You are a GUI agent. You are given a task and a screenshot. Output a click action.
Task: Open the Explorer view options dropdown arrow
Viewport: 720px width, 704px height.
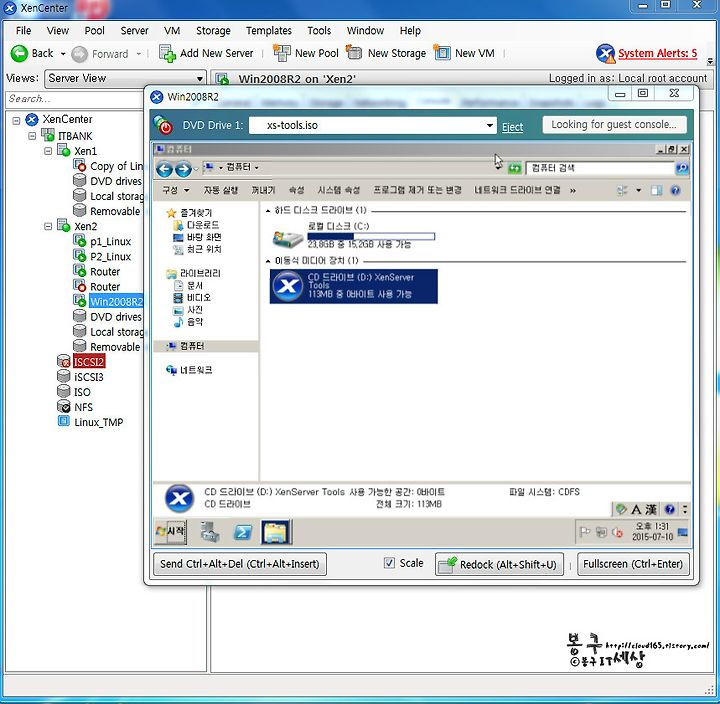(x=638, y=190)
